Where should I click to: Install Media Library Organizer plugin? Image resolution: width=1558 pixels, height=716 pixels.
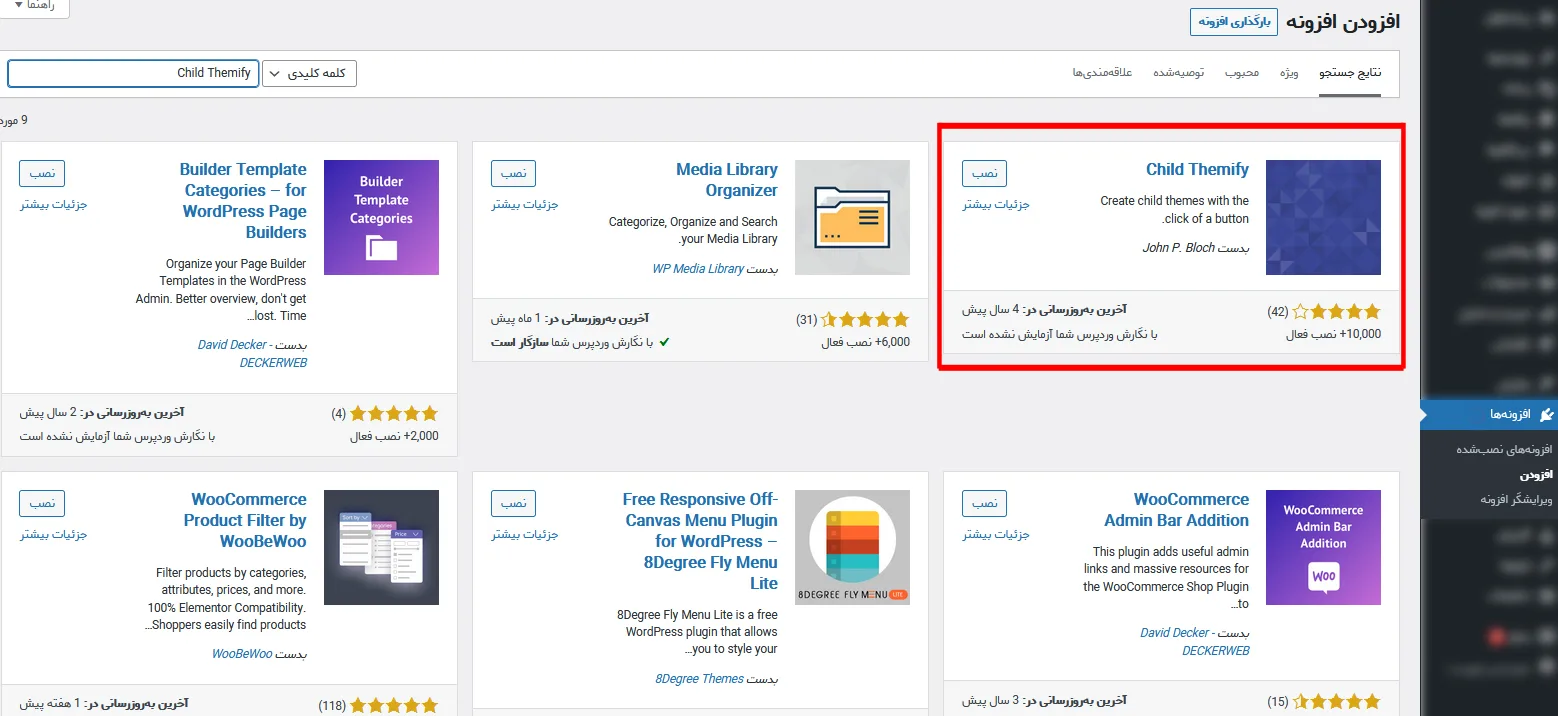[x=514, y=173]
